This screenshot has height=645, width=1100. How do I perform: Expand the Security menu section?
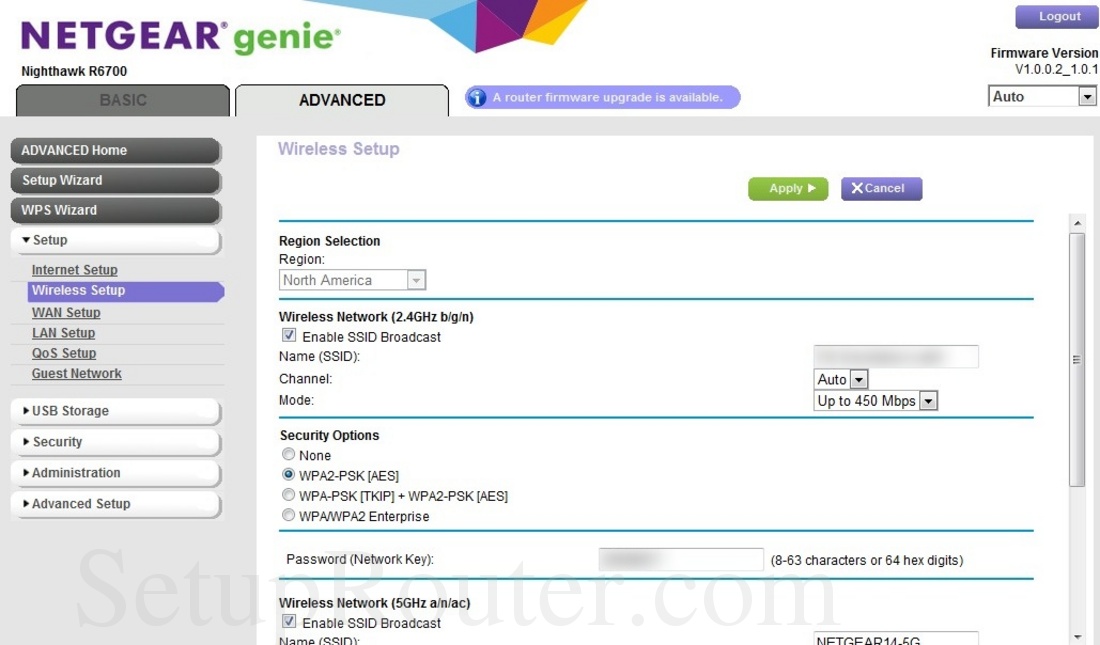coord(115,442)
